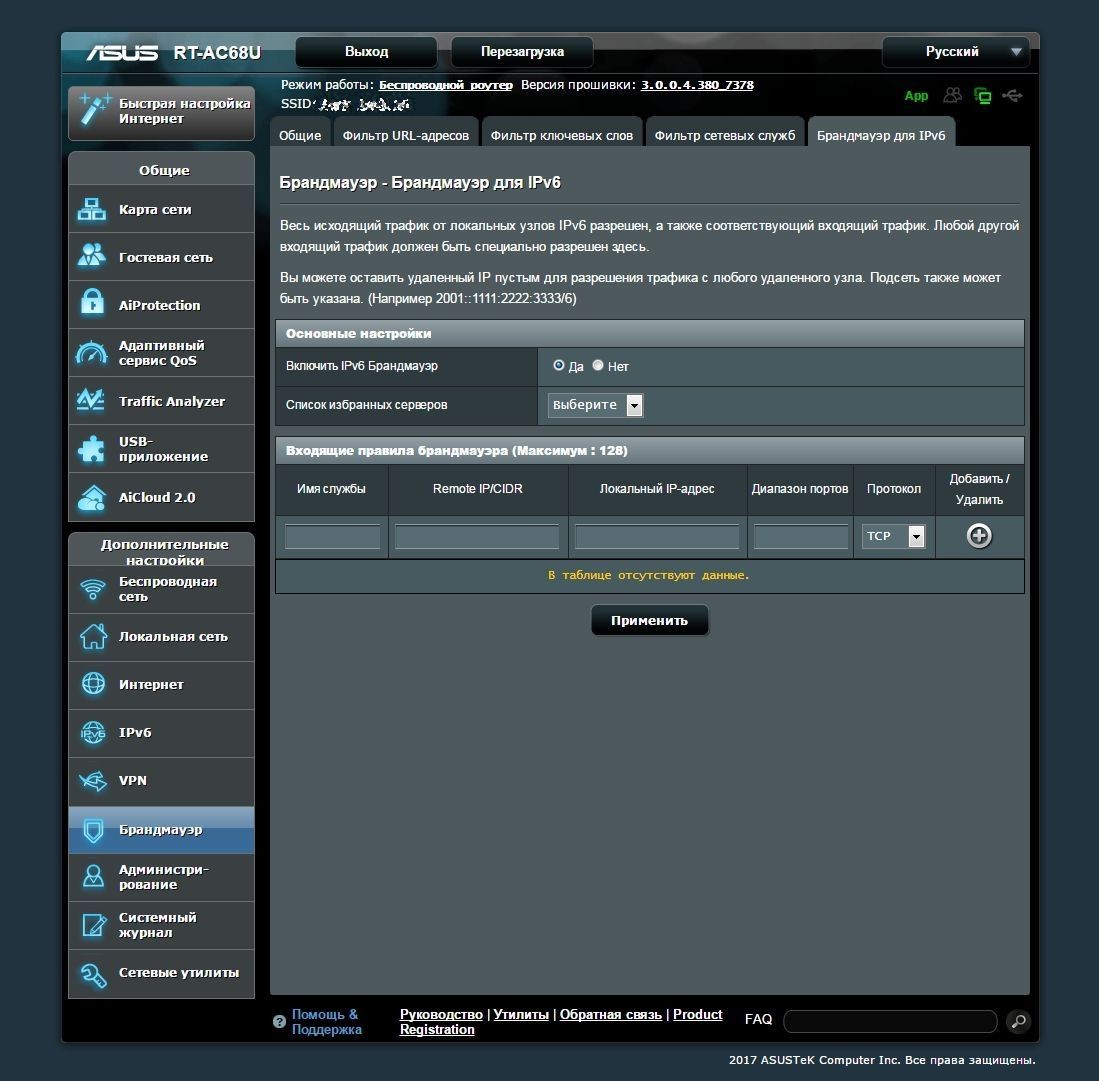Click the Remote IP/CIDR input field
Screen dimensions: 1099x1081
(477, 537)
